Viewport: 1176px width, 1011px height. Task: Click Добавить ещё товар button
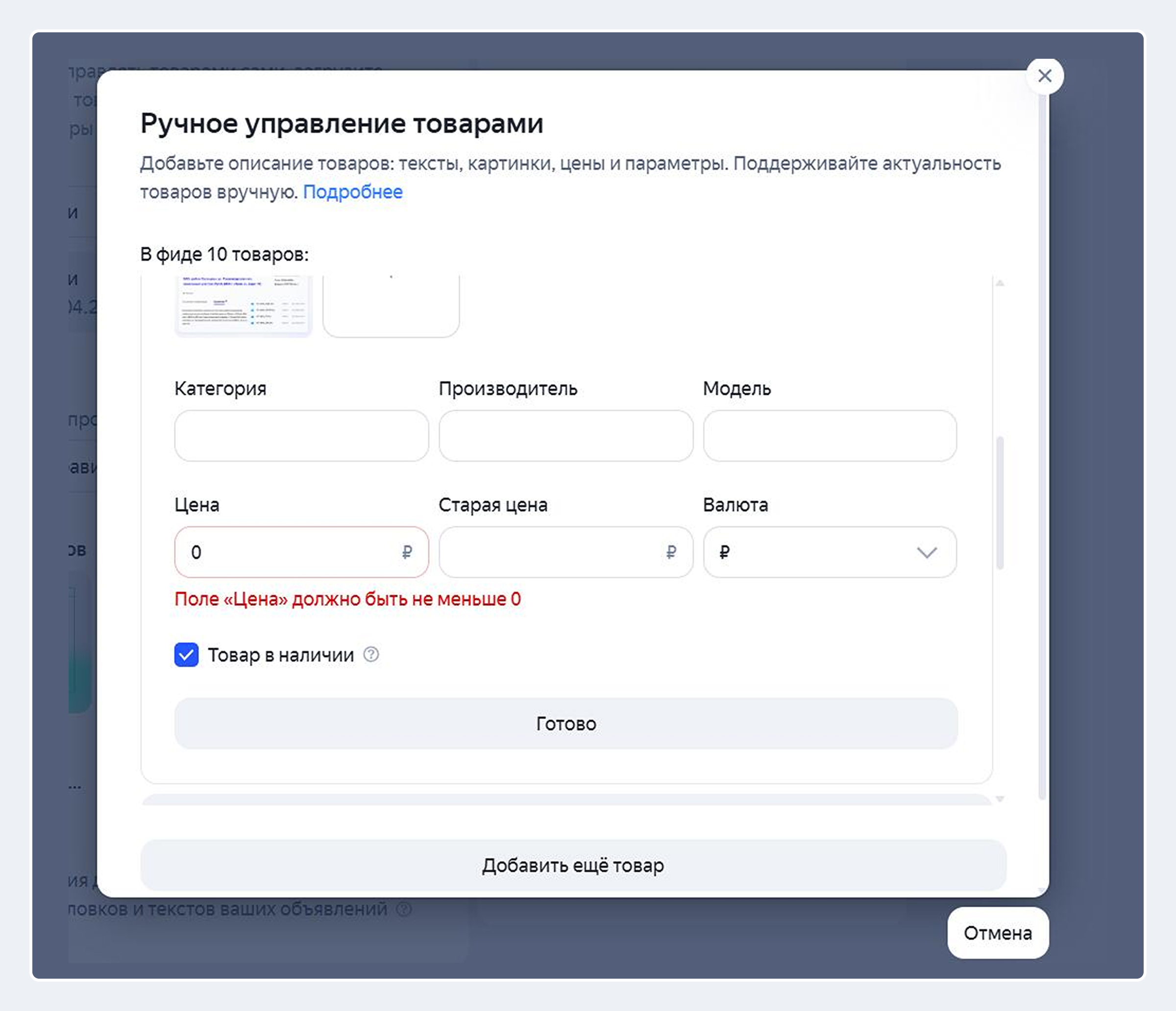pyautogui.click(x=573, y=865)
